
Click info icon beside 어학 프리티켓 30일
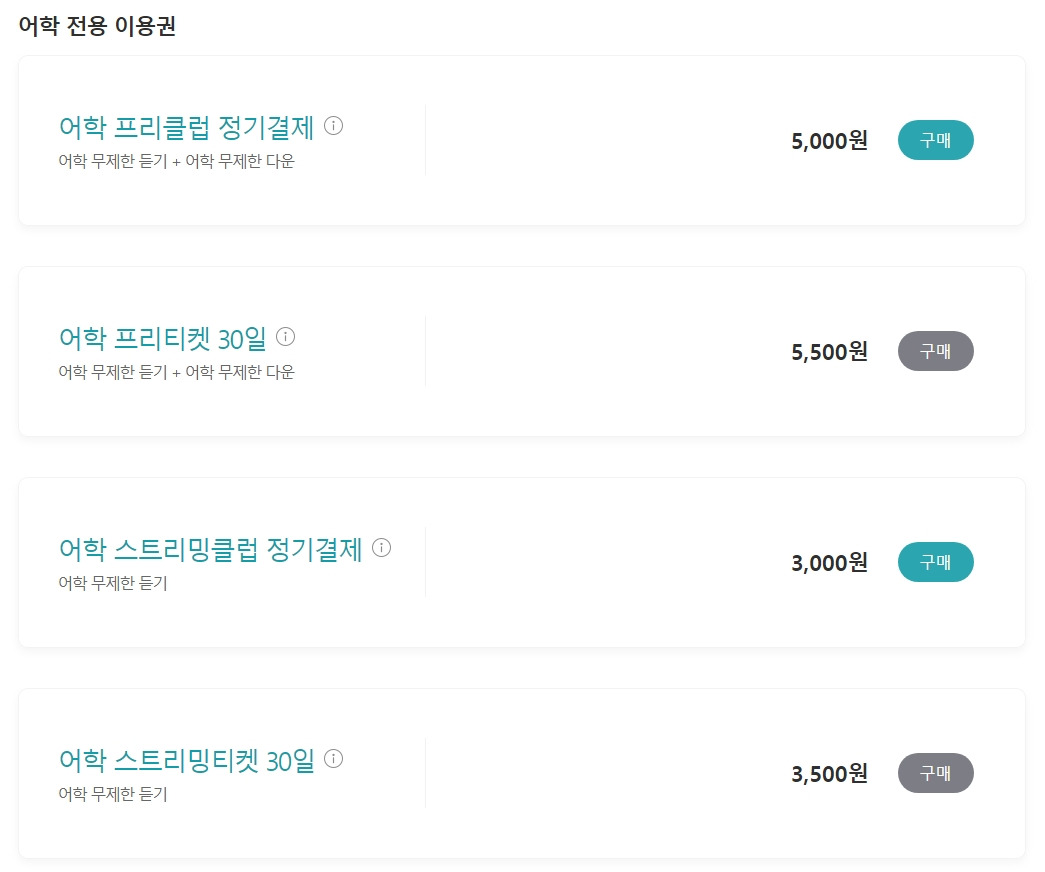285,337
